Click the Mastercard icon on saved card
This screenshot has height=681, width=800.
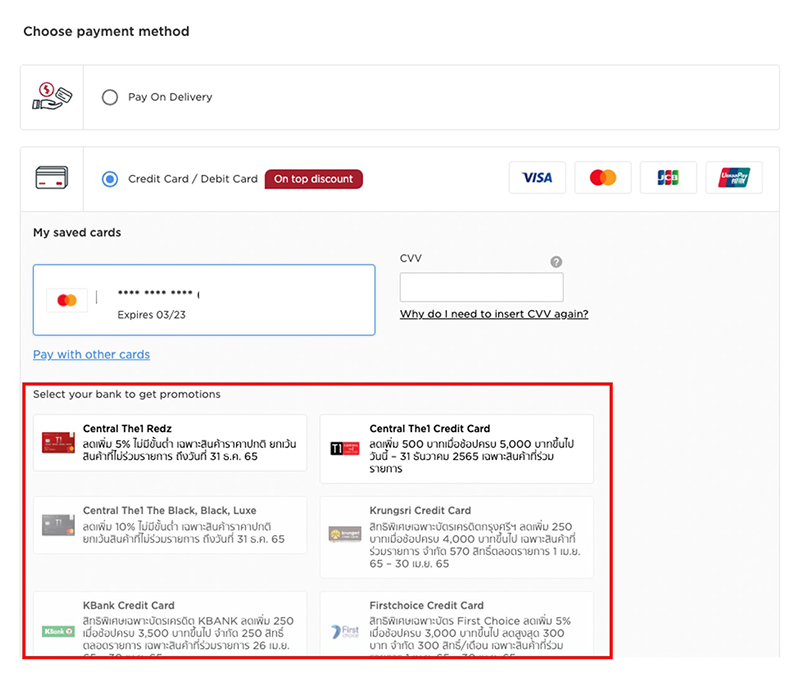[67, 300]
